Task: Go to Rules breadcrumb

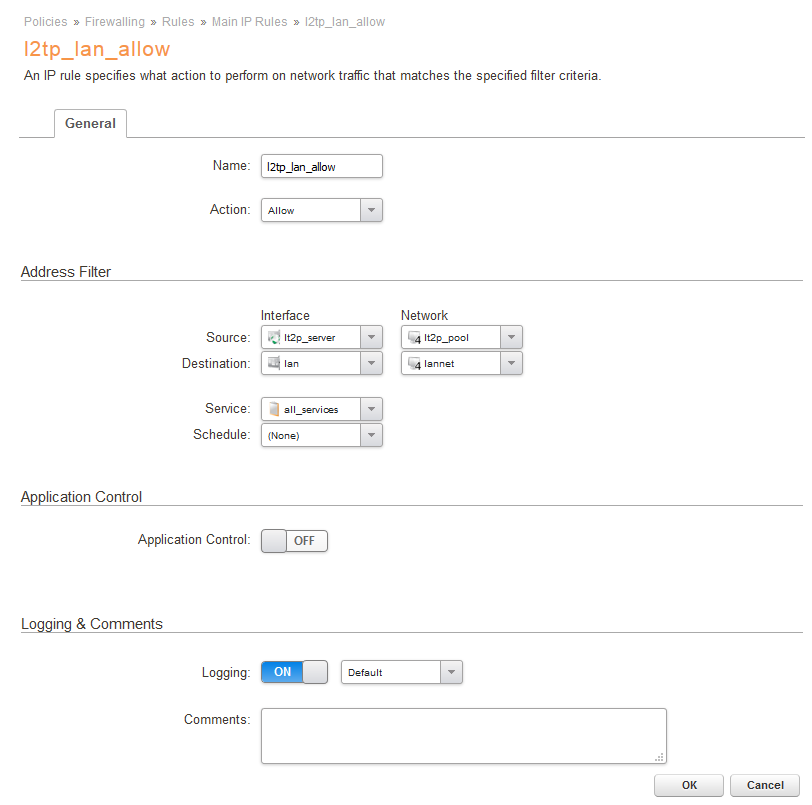Action: 178,22
